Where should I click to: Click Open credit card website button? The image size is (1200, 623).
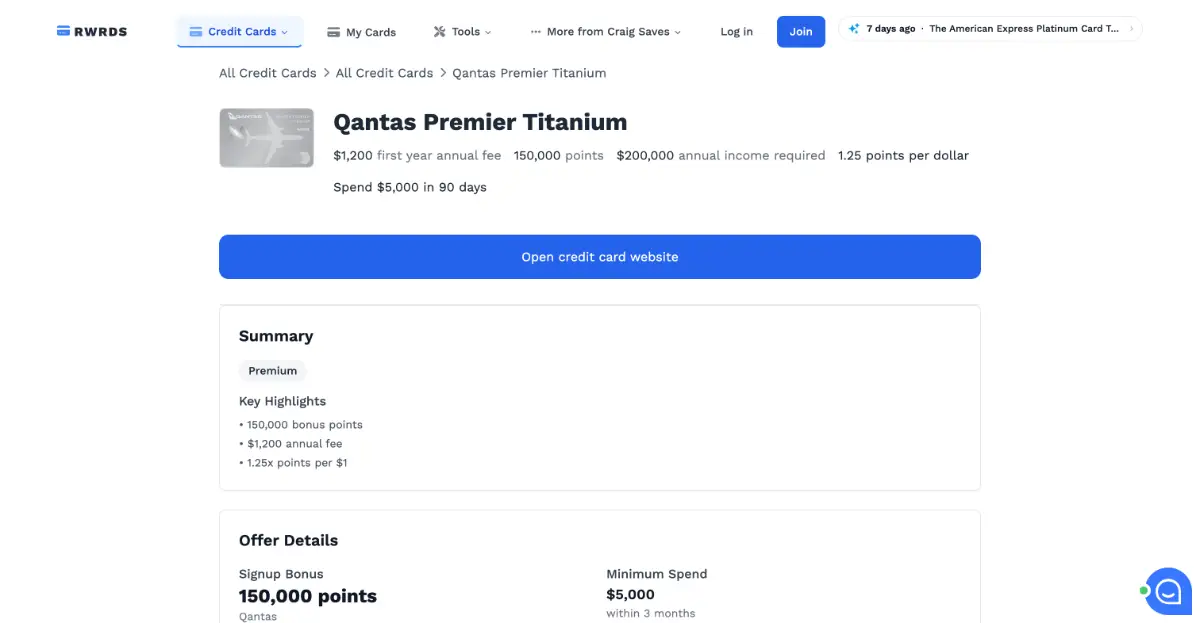coord(599,257)
